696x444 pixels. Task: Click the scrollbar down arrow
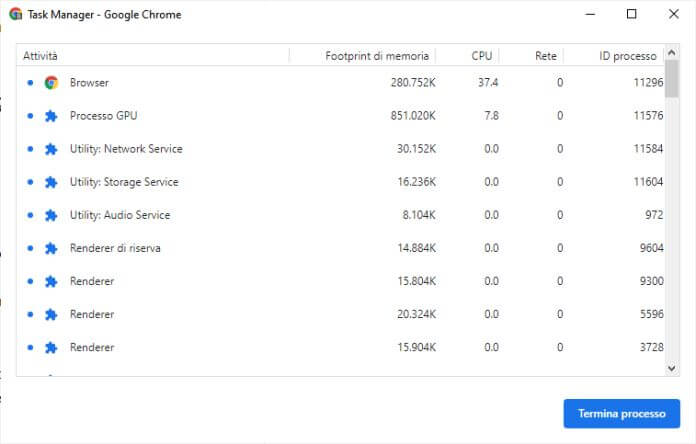pyautogui.click(x=672, y=368)
